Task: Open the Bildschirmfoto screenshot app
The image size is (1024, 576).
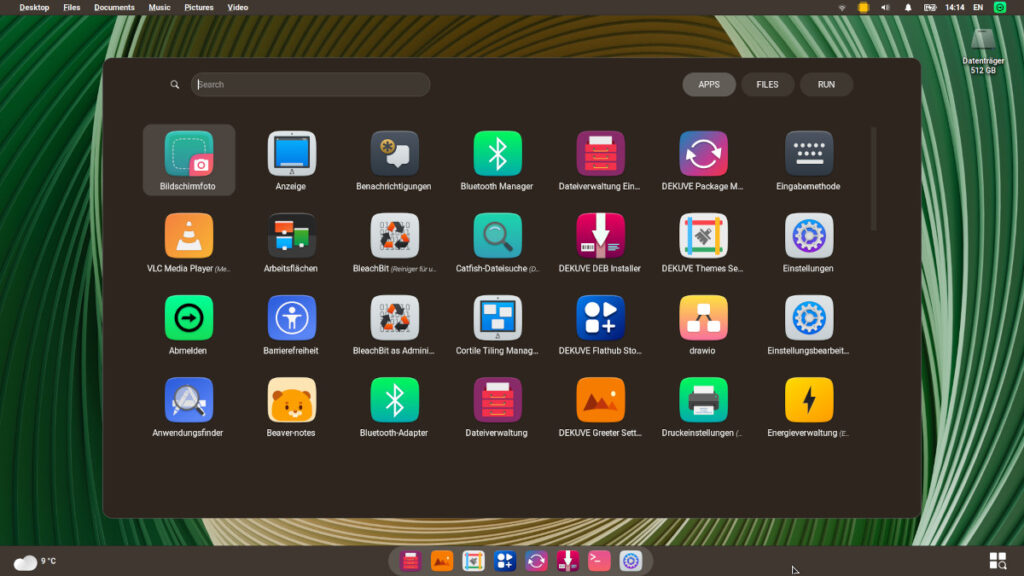Action: pyautogui.click(x=188, y=154)
